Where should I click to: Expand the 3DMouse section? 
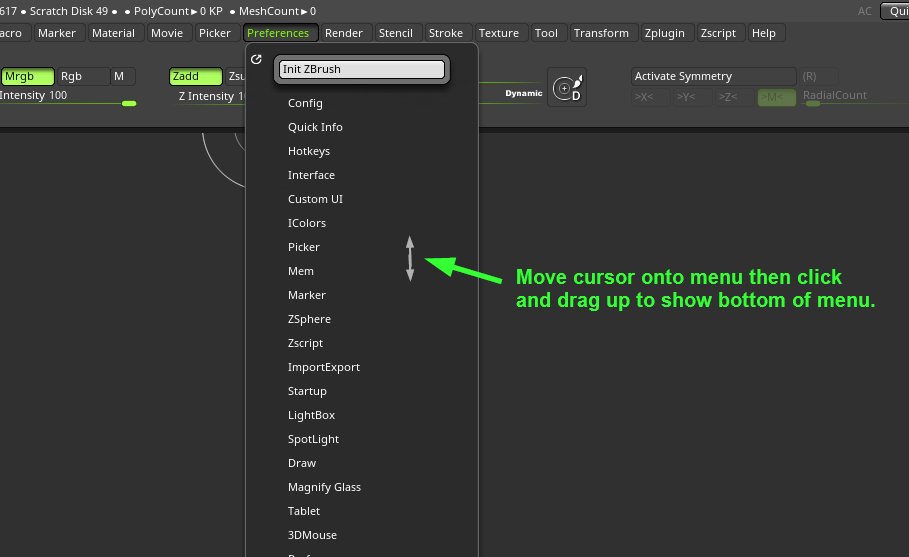coord(312,535)
